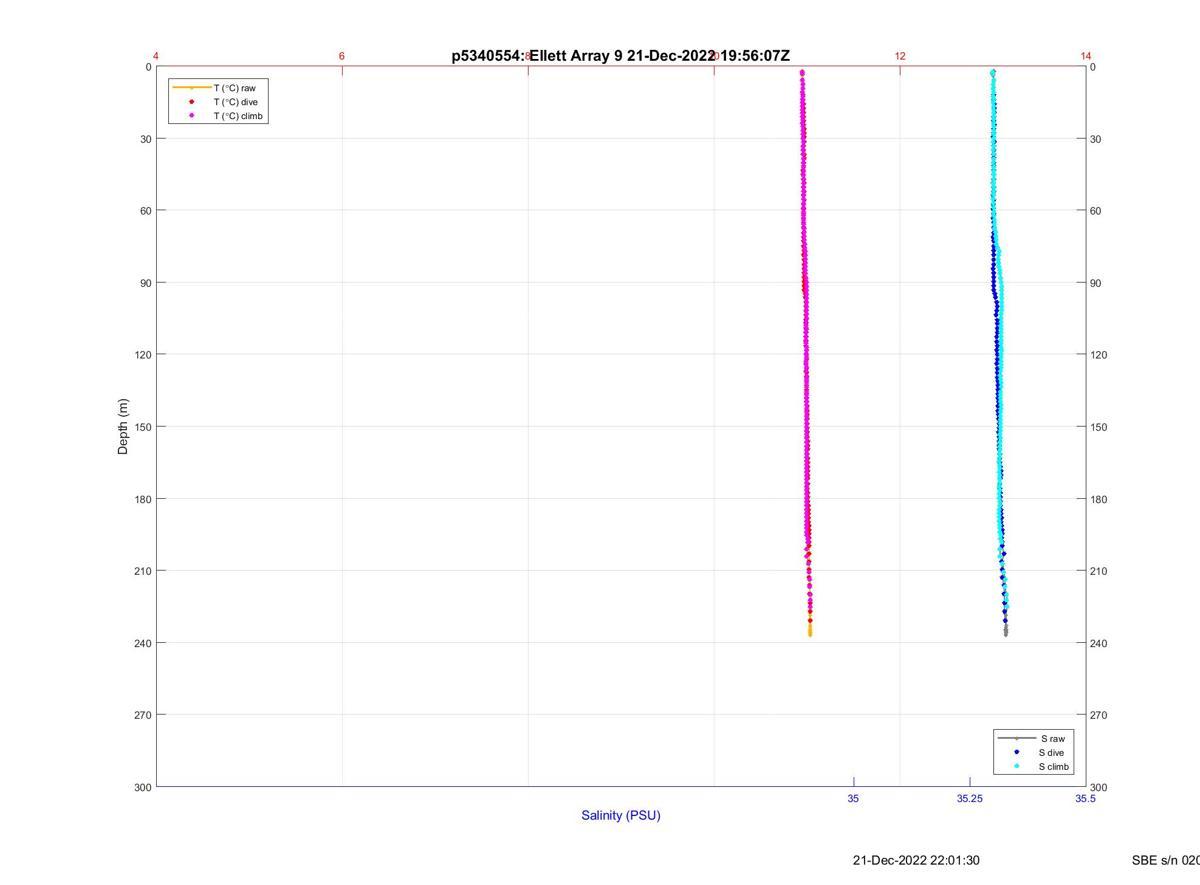Select the 'T (°C) dive' legend label
1200x885 pixels.
(235, 102)
